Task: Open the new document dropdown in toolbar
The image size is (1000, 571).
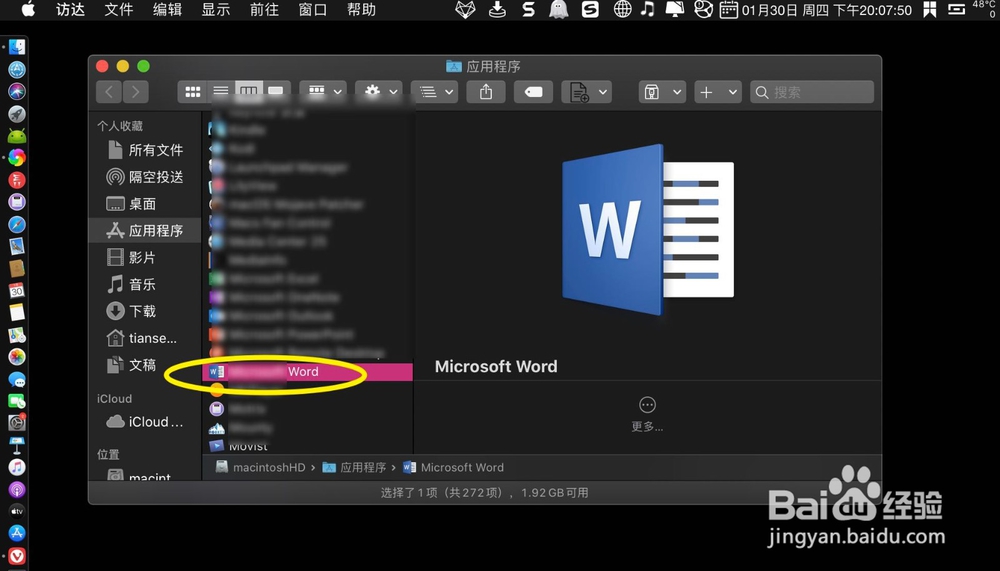Action: [x=587, y=92]
